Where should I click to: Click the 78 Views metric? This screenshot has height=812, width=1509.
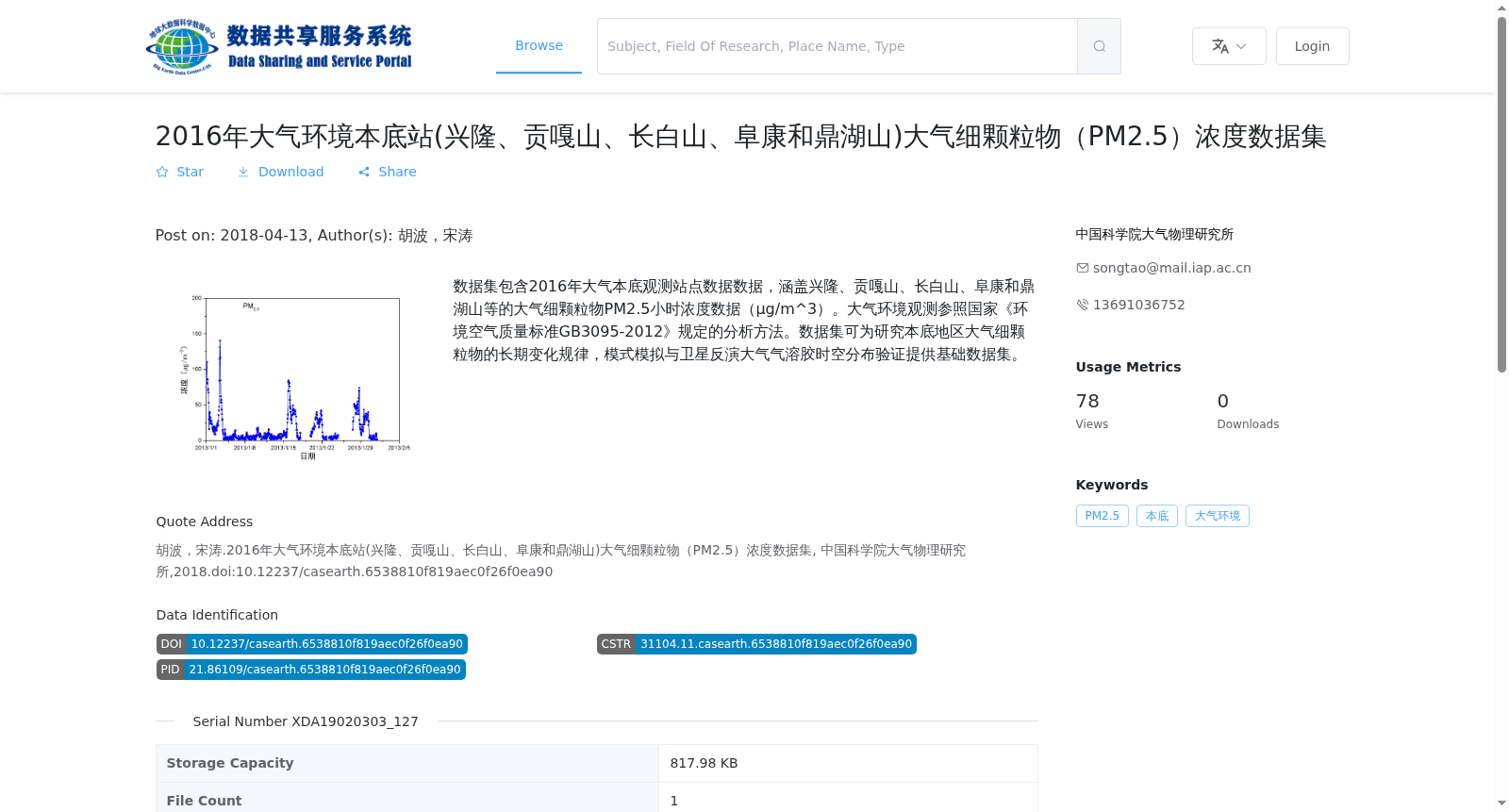[x=1092, y=411]
